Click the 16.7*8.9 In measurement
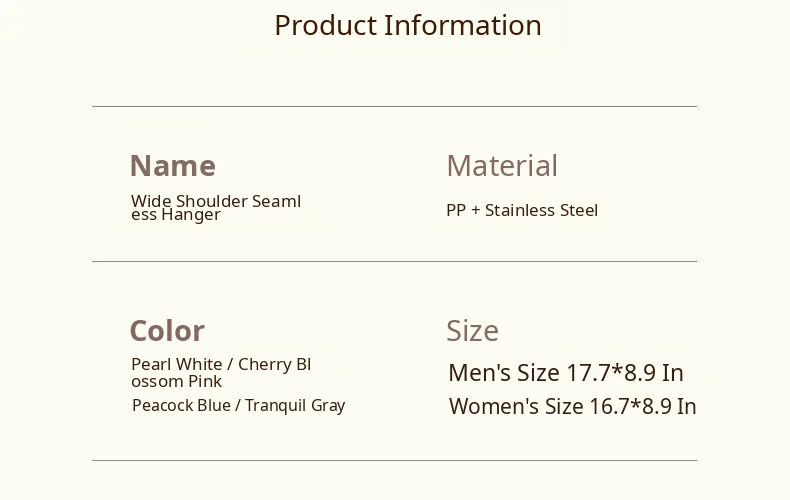The height and width of the screenshot is (500, 790). pos(643,406)
